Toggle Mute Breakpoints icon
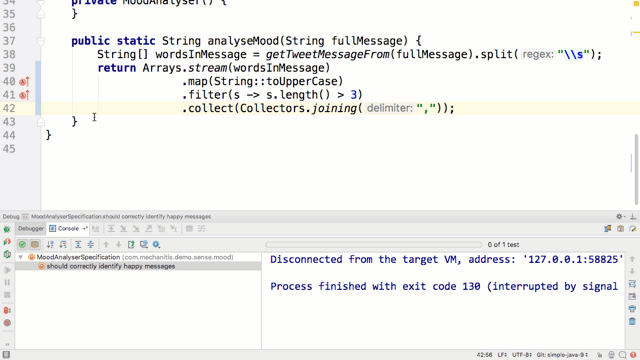Image resolution: width=640 pixels, height=360 pixels. 7,323
